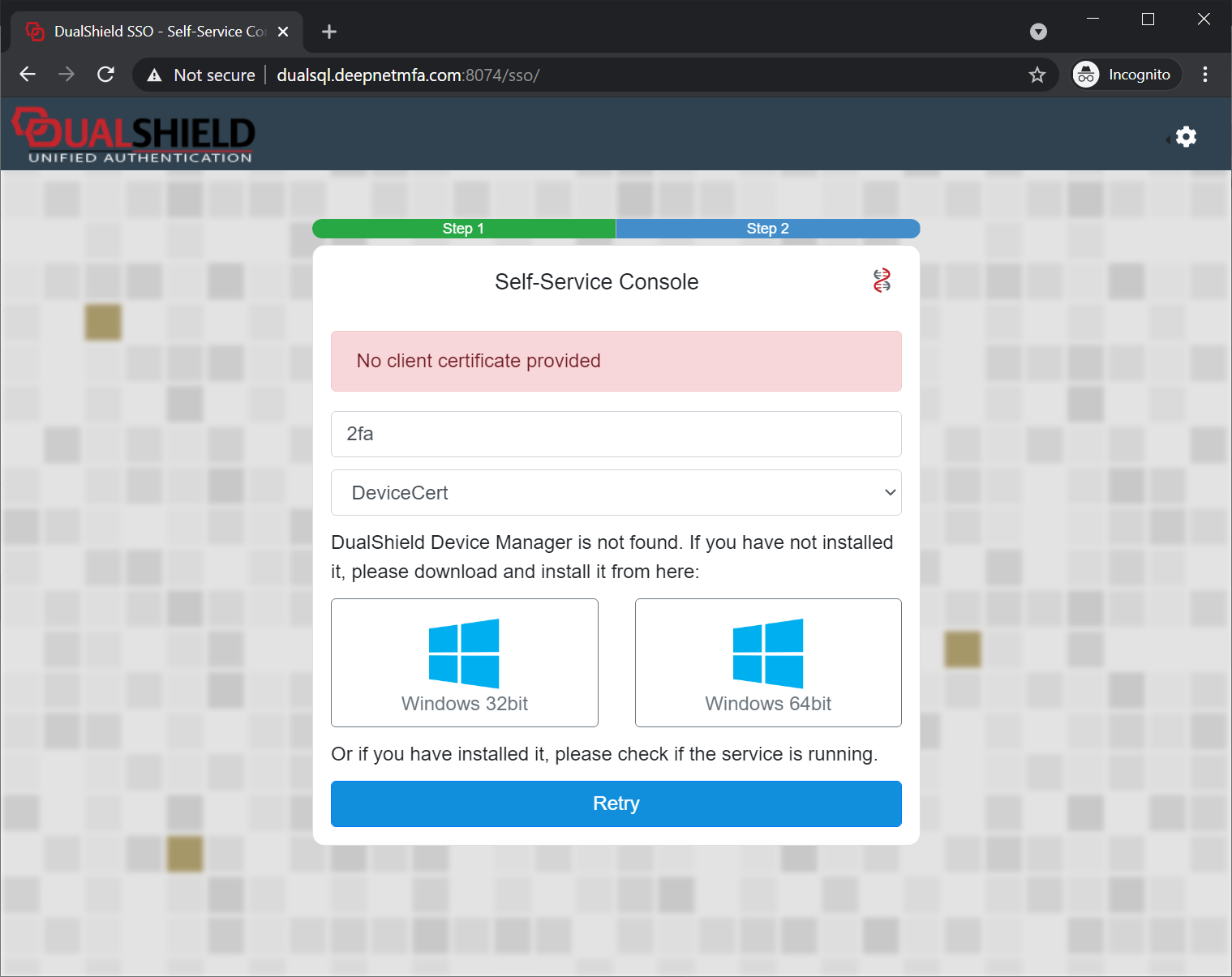Expand the DeviceCert method dropdown
This screenshot has height=977, width=1232.
[616, 493]
